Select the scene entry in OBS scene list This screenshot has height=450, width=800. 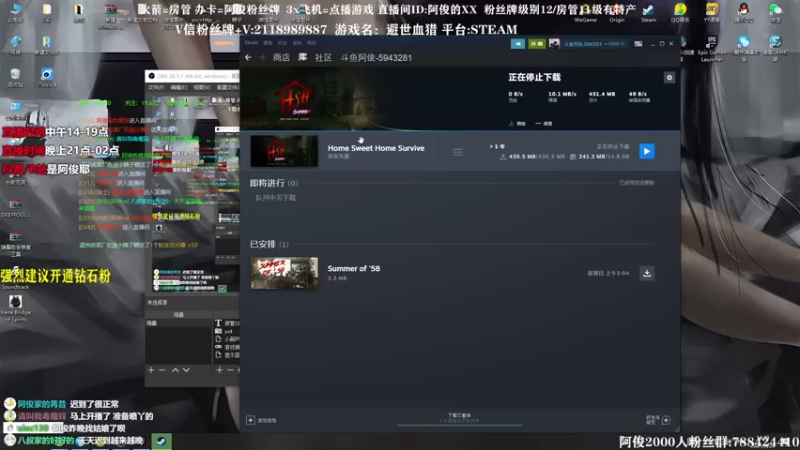point(179,323)
